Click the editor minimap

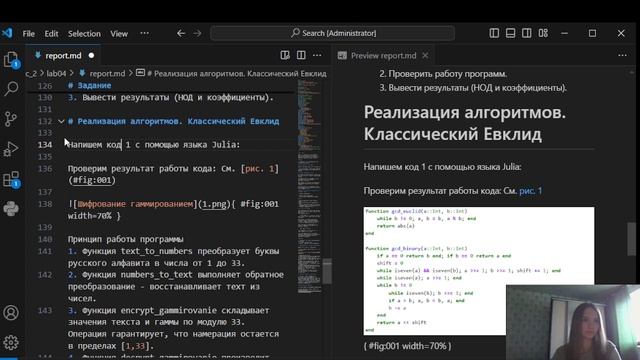[309, 186]
